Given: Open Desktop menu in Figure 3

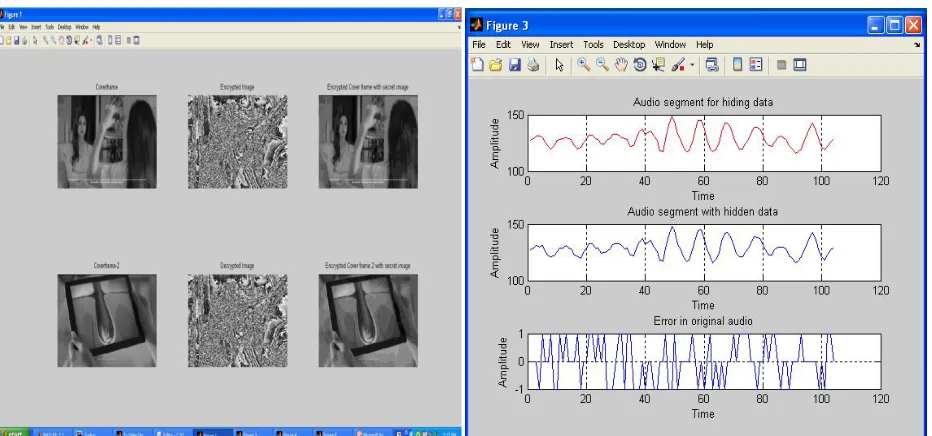Looking at the screenshot, I should point(629,45).
